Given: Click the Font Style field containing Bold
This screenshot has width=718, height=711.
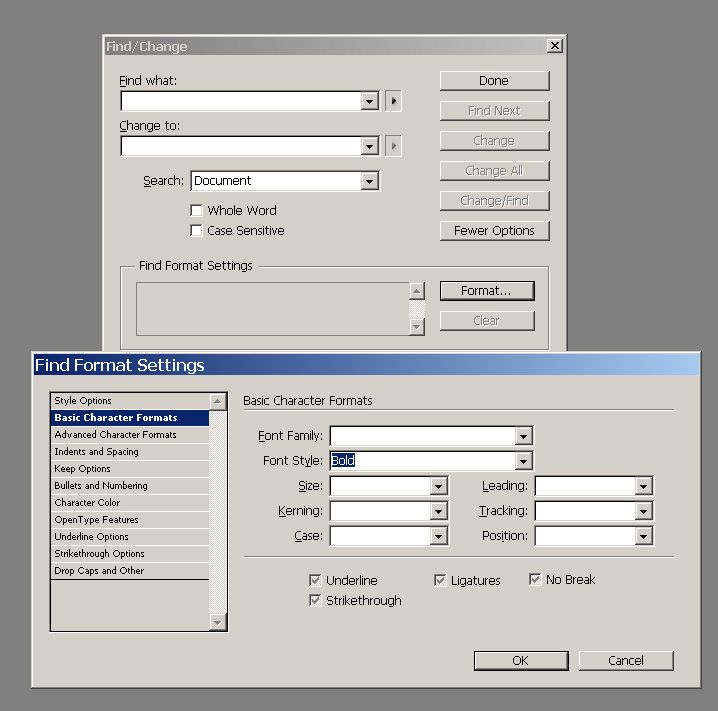Looking at the screenshot, I should pos(422,461).
